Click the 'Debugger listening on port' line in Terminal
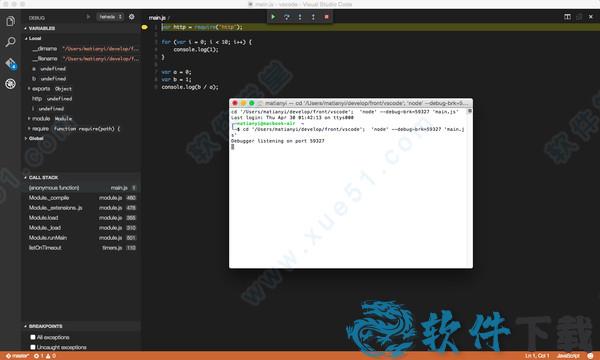This screenshot has width=600, height=360. point(277,141)
